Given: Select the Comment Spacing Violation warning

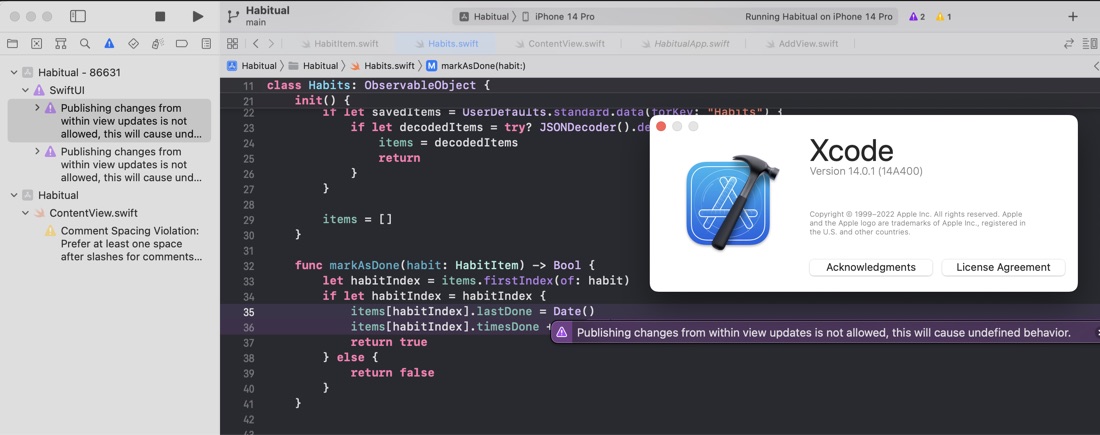Looking at the screenshot, I should (124, 243).
